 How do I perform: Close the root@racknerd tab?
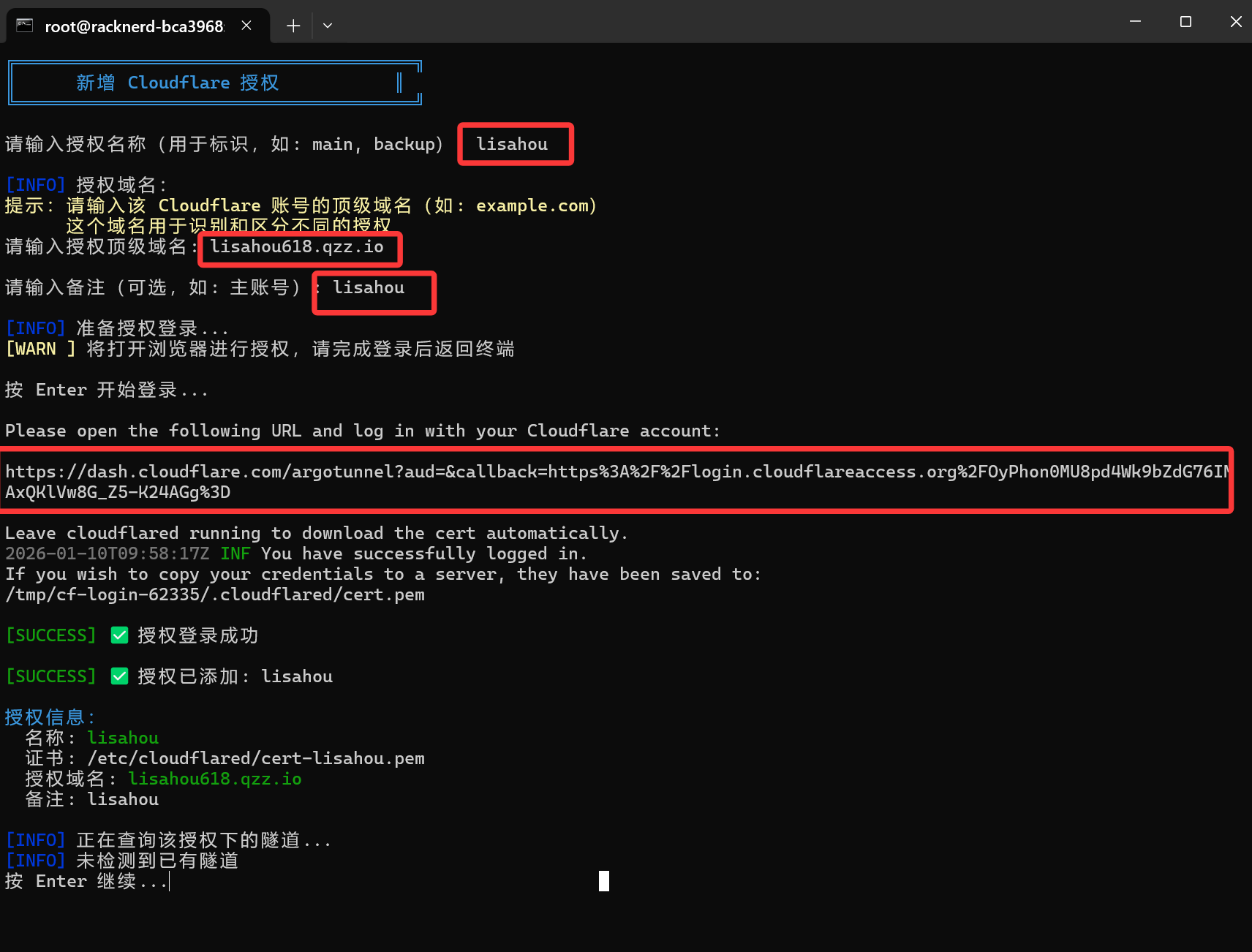[x=246, y=26]
